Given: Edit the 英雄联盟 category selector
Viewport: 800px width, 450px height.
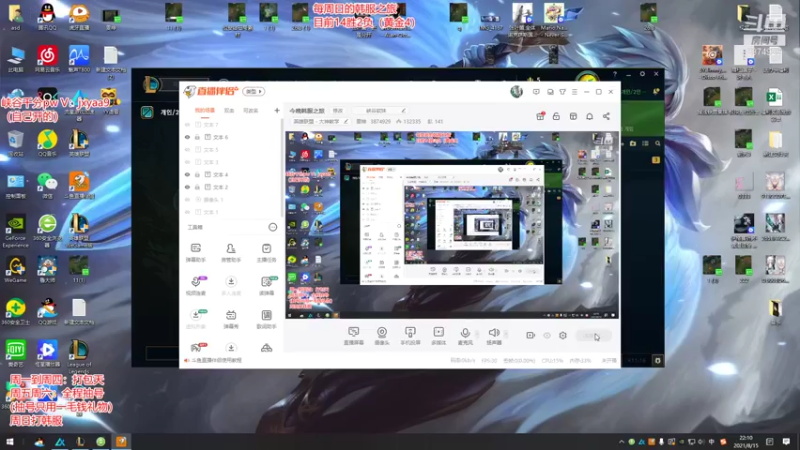Looking at the screenshot, I should [320, 121].
